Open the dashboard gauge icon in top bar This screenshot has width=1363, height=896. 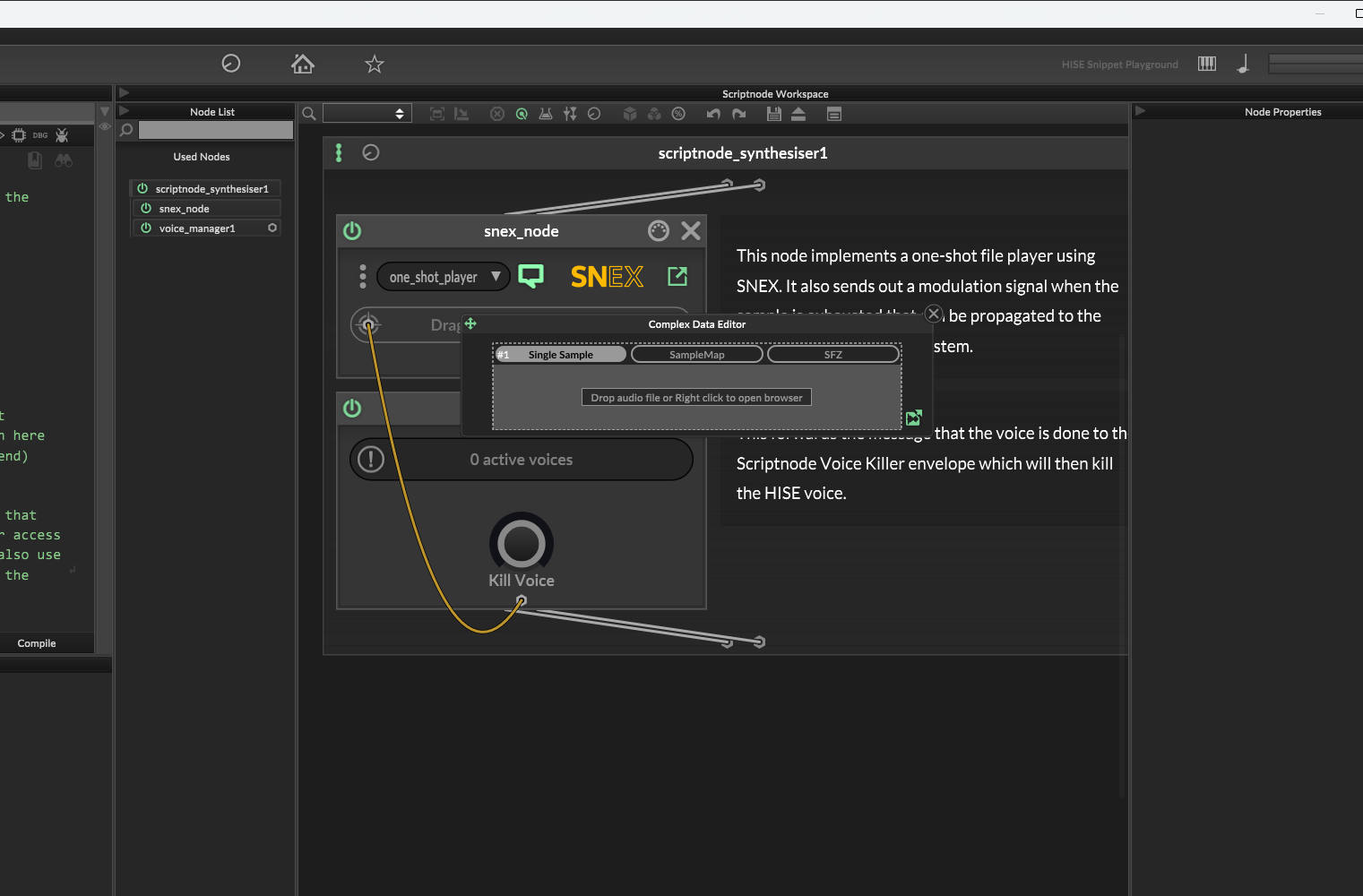pos(231,63)
